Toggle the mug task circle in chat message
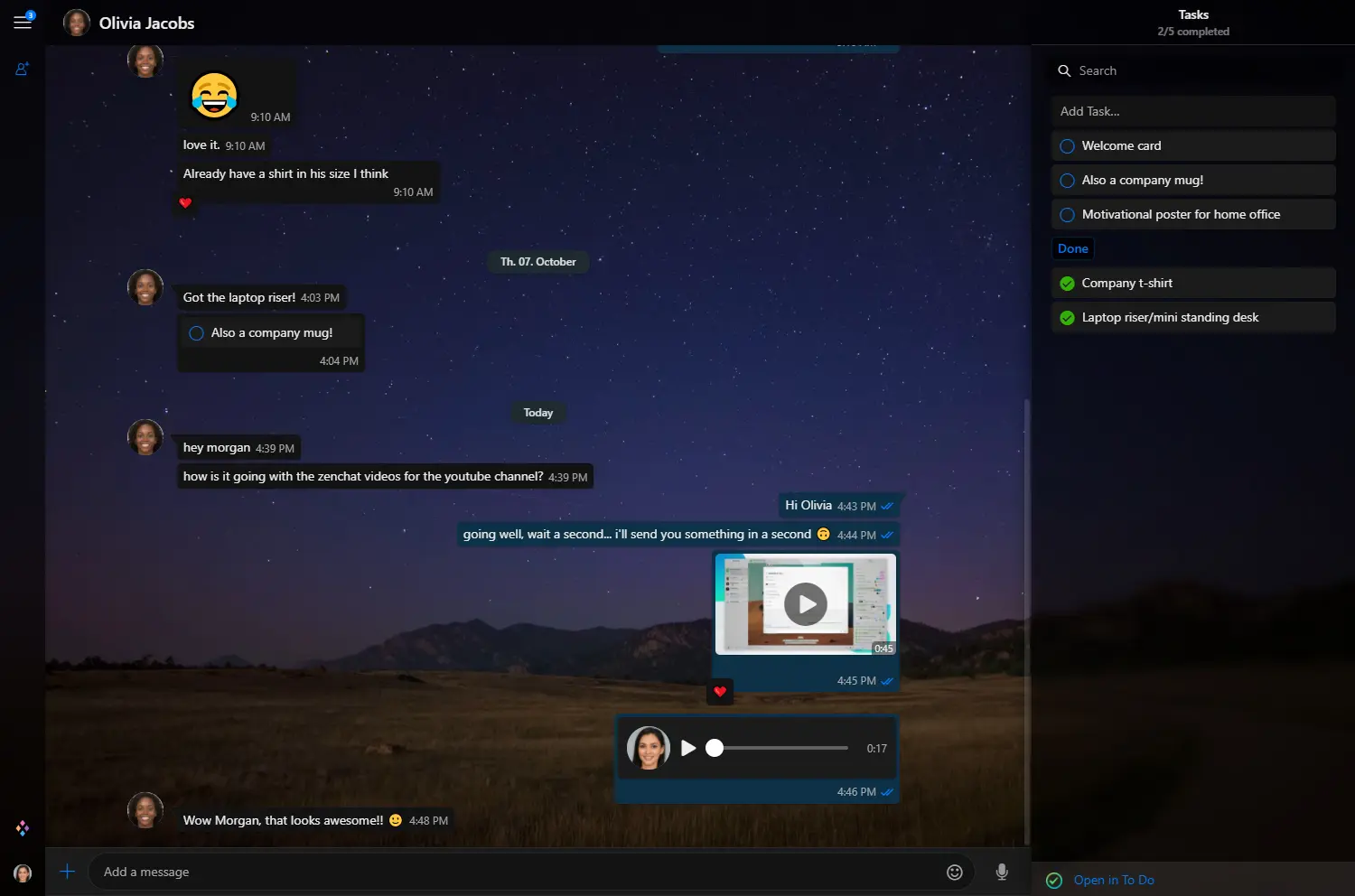Image resolution: width=1355 pixels, height=896 pixels. [x=196, y=333]
